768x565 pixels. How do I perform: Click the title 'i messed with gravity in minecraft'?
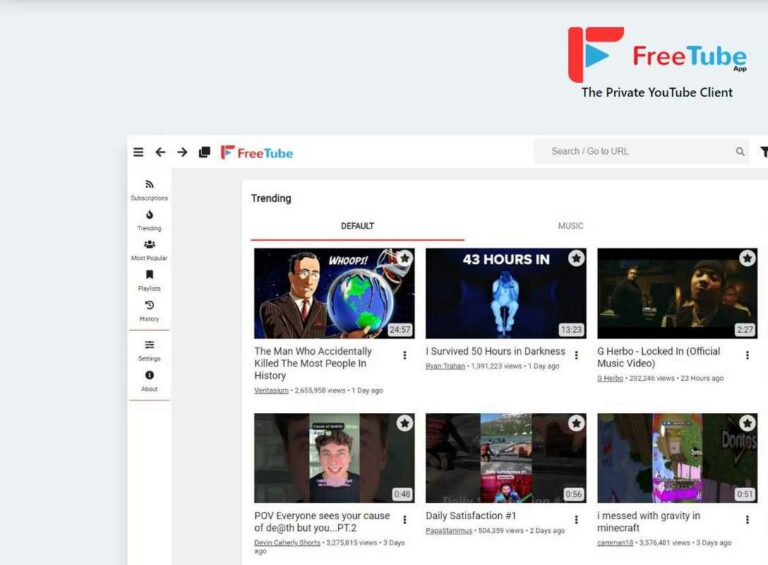(x=648, y=522)
